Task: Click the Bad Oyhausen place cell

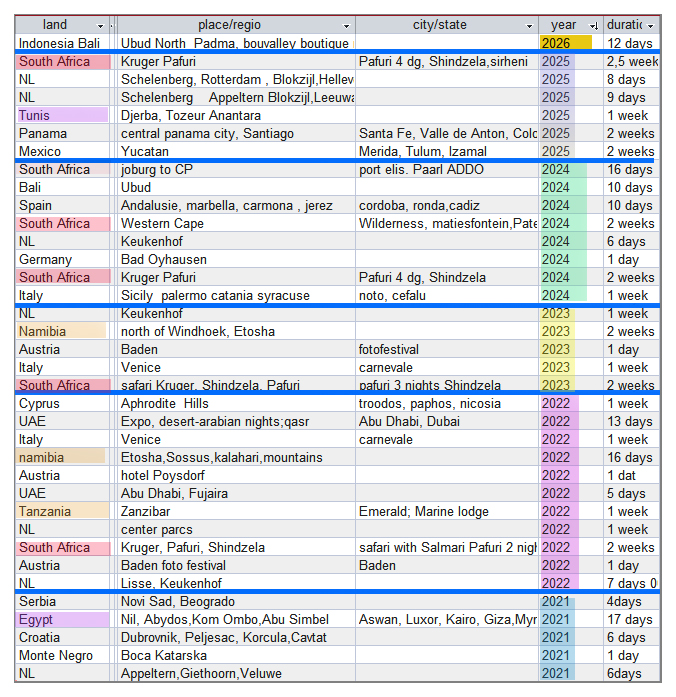Action: 235,259
